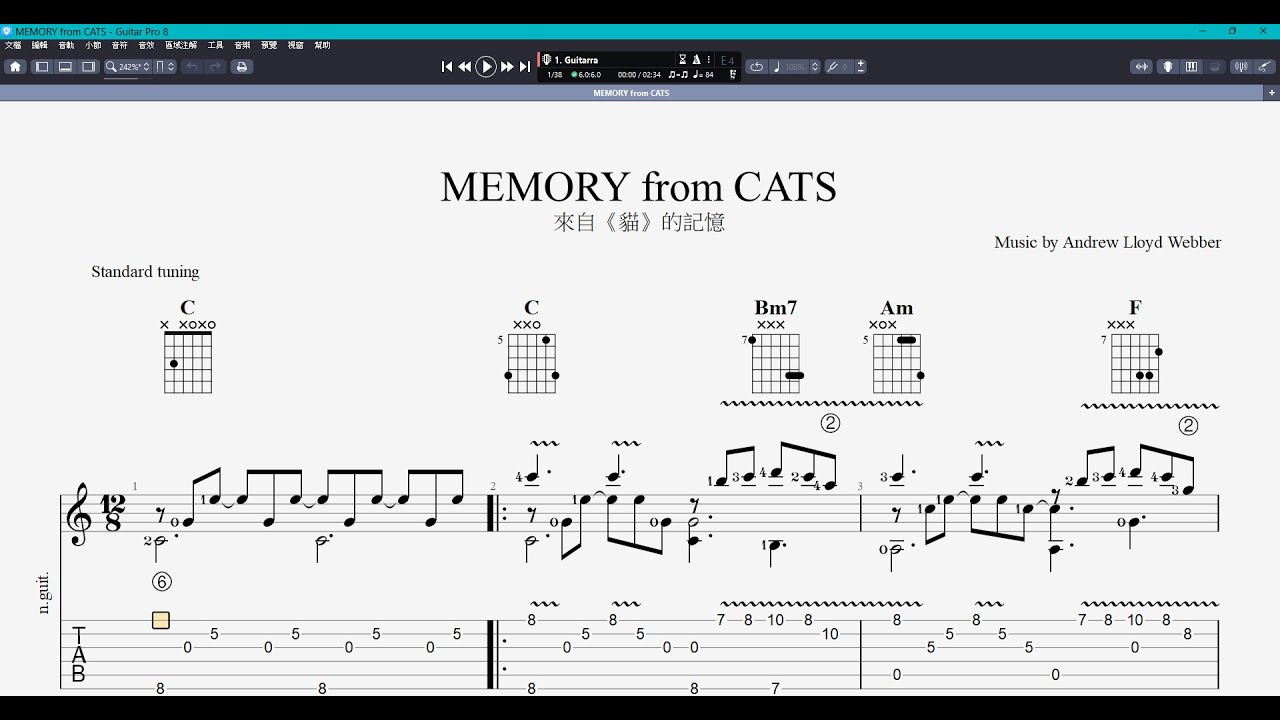Open the 視窗 (Window) menu
This screenshot has height=720, width=1280.
point(296,45)
